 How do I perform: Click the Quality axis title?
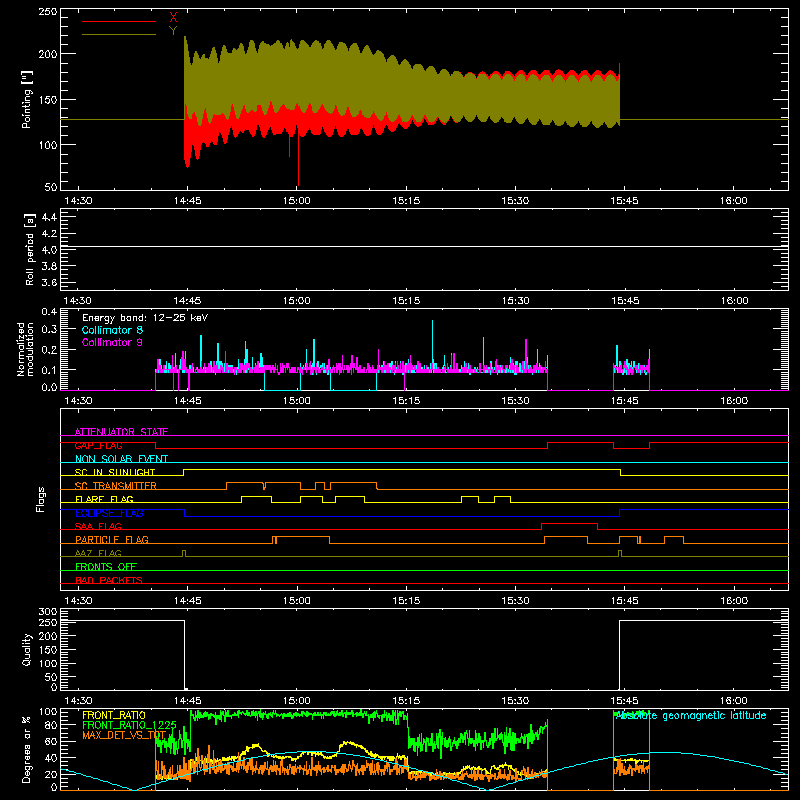coord(27,649)
